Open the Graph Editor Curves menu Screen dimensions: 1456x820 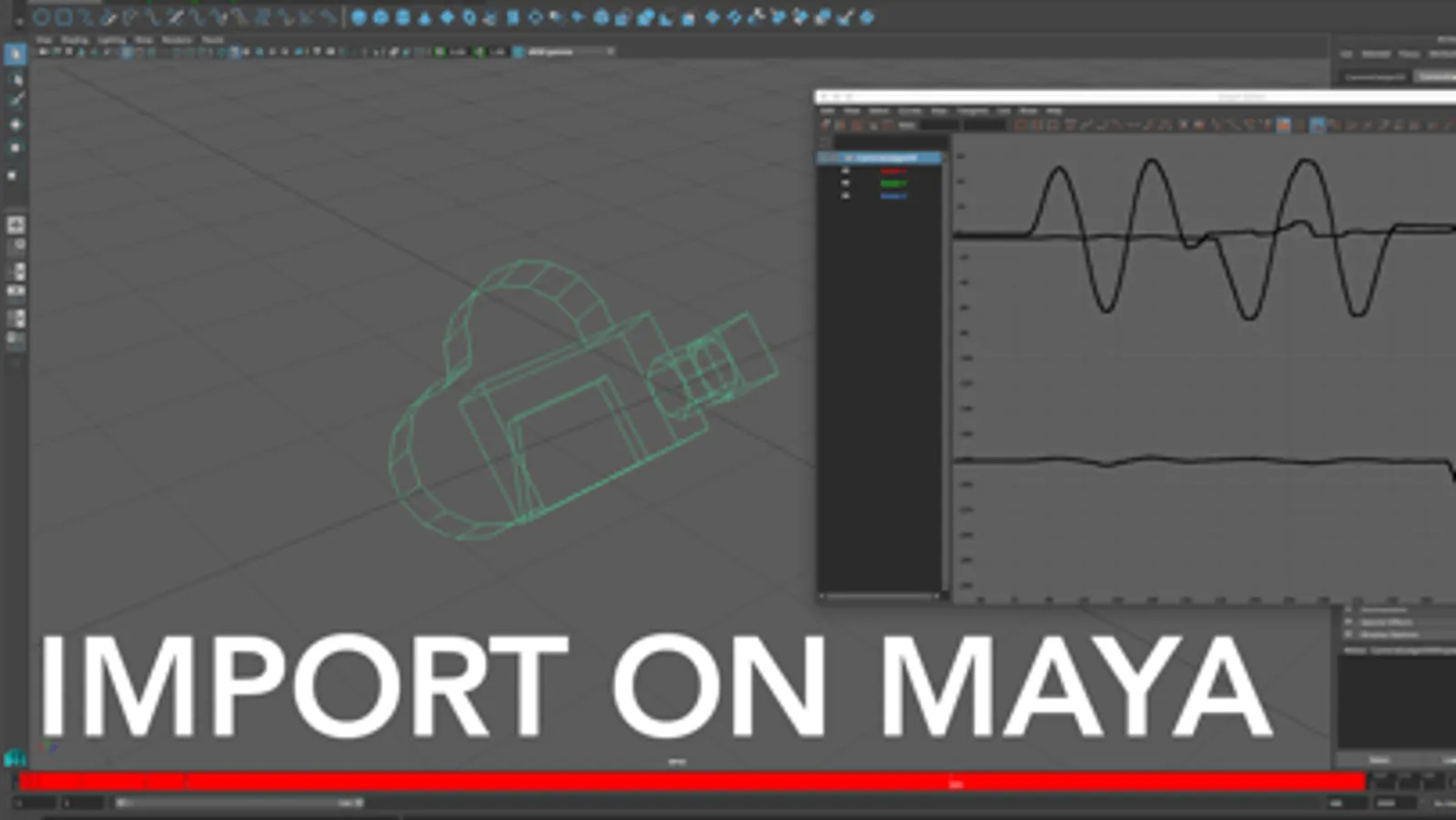tap(910, 110)
